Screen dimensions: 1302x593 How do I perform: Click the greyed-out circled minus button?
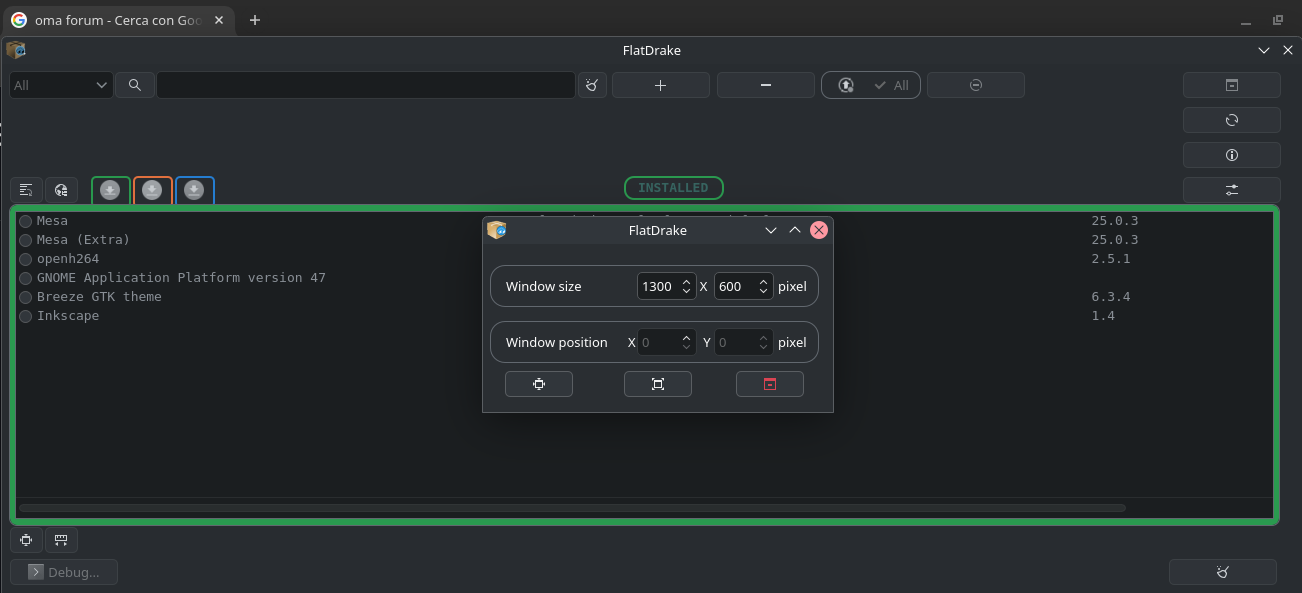(x=976, y=85)
